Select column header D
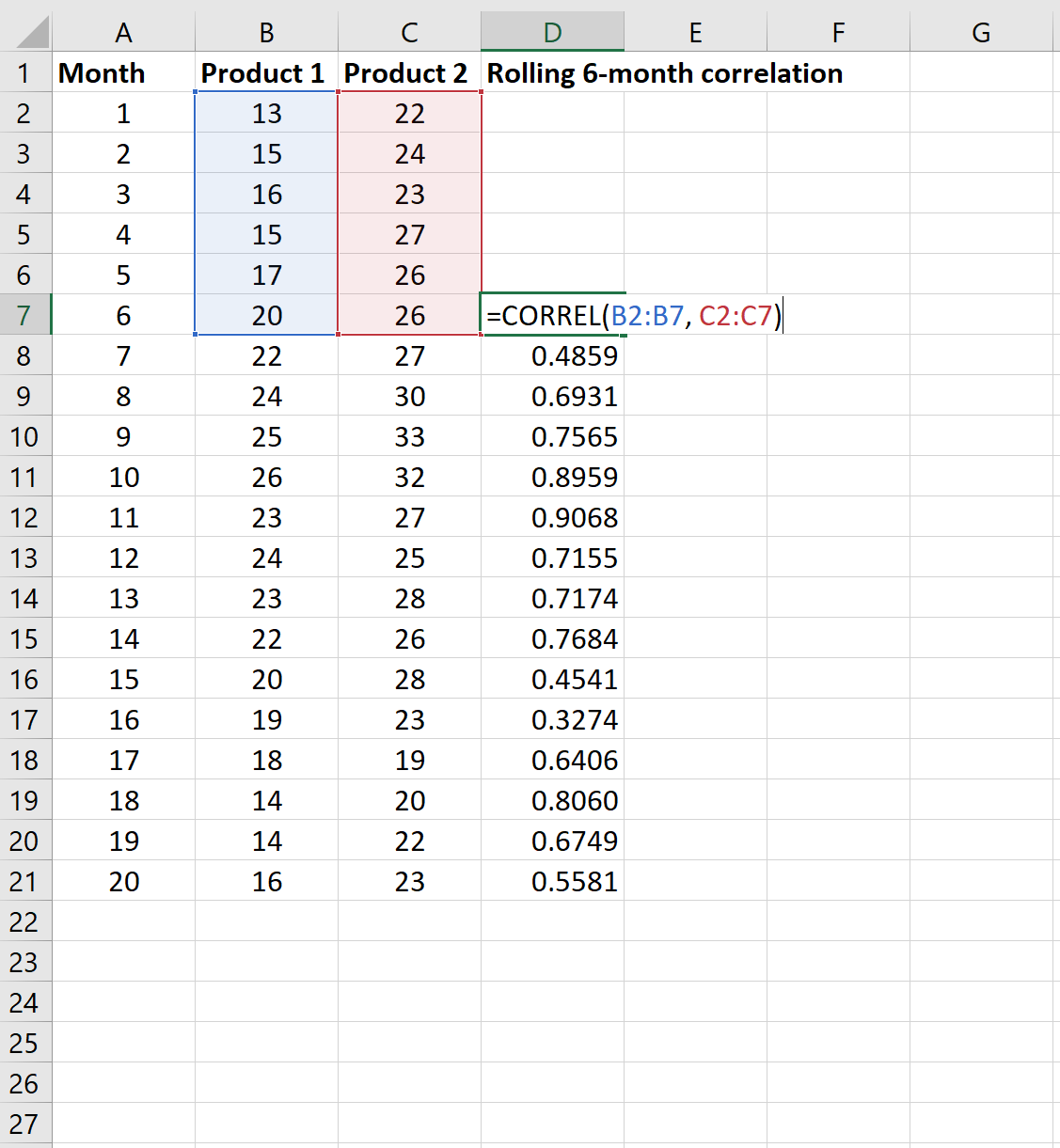 [x=552, y=31]
